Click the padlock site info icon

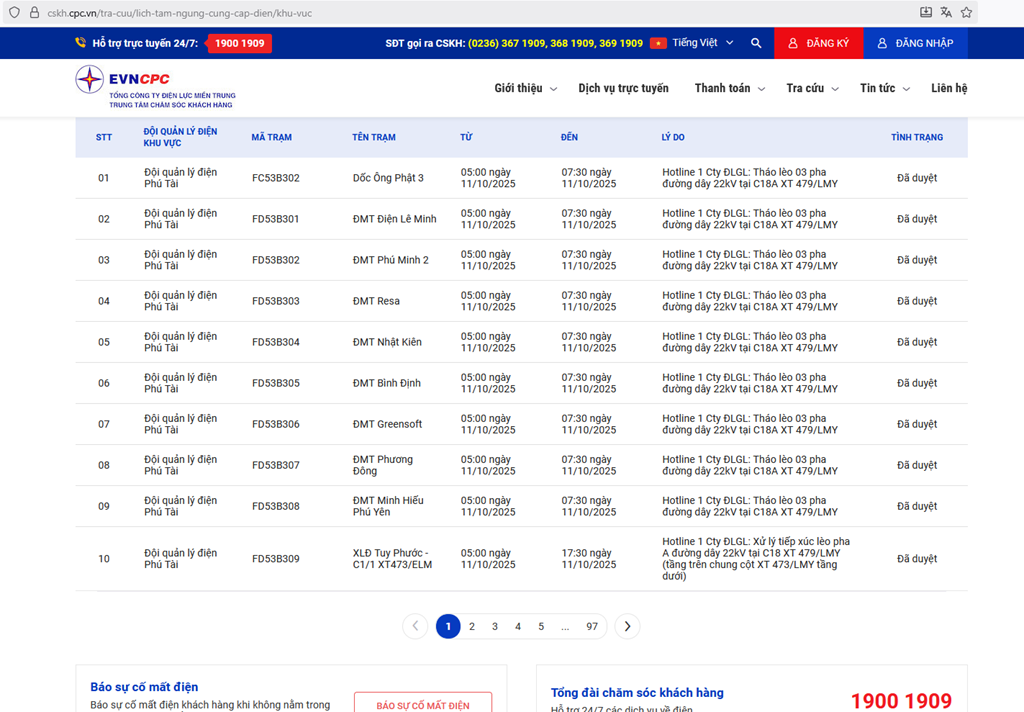pos(33,12)
